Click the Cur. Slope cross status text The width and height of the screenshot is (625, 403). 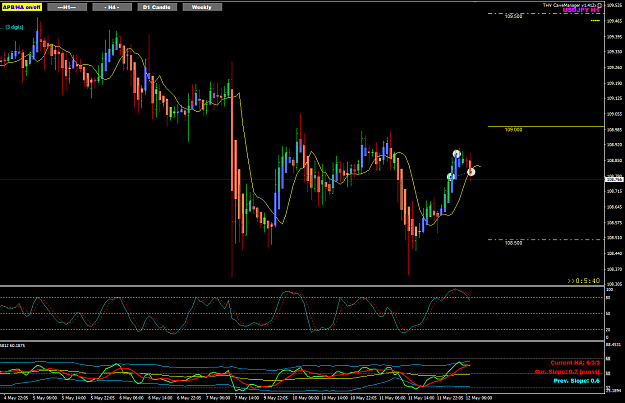tap(567, 372)
